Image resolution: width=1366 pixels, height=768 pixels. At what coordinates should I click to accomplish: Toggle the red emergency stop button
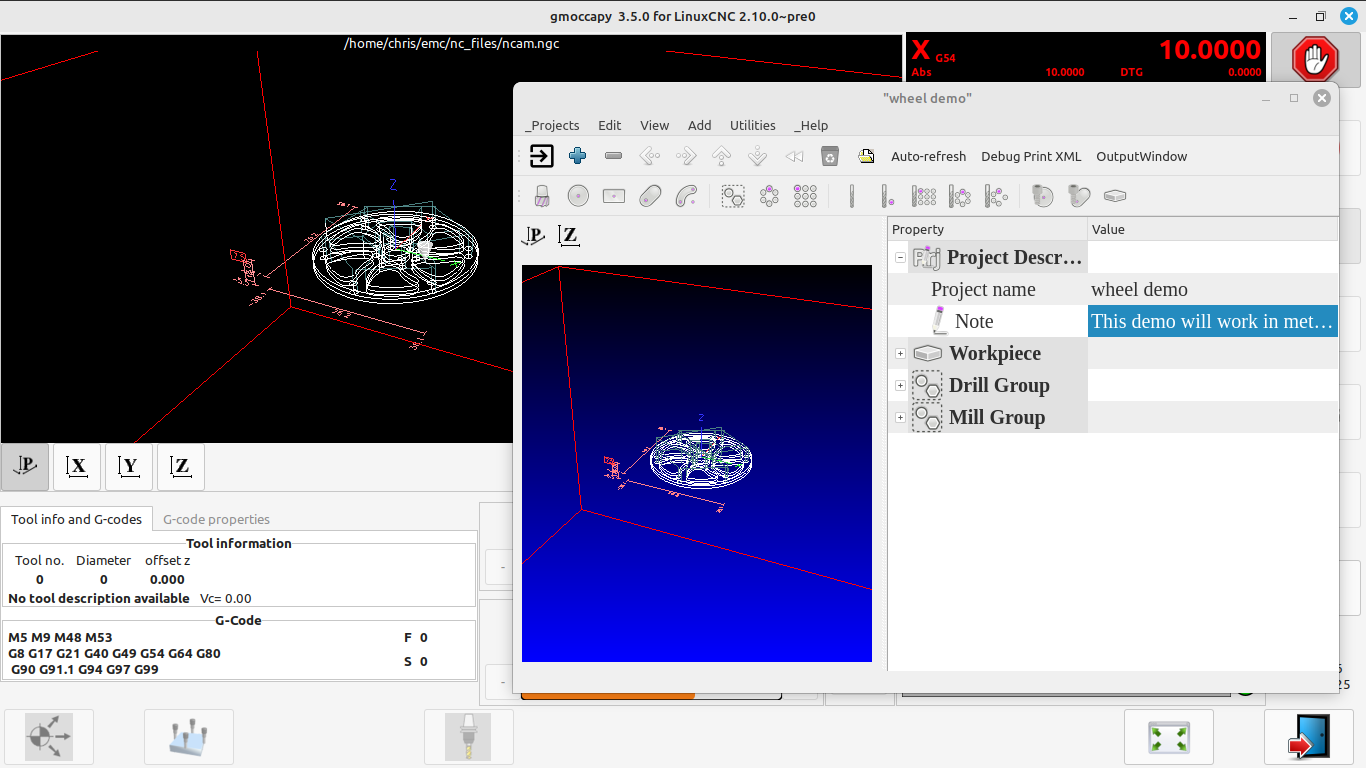tap(1315, 60)
